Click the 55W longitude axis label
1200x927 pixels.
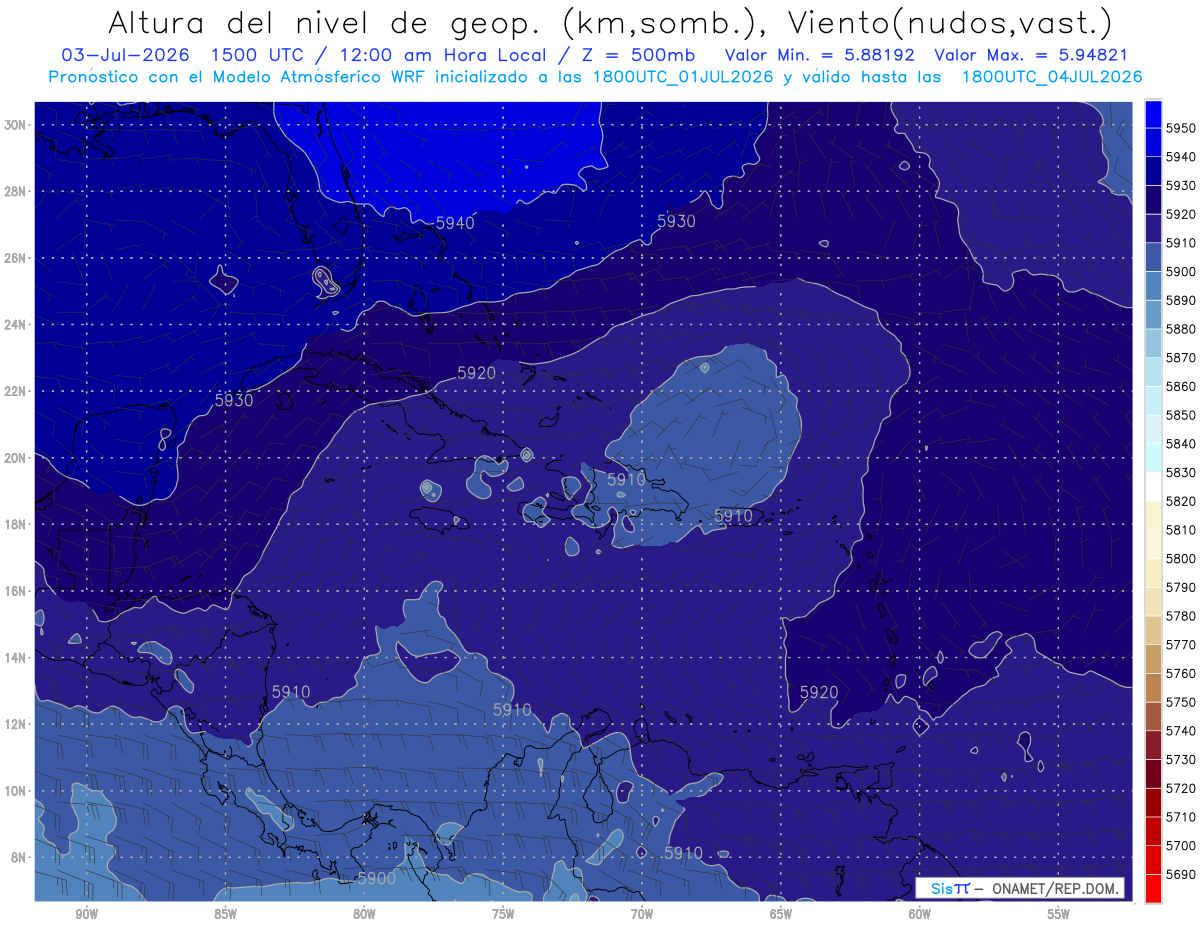pyautogui.click(x=1059, y=914)
